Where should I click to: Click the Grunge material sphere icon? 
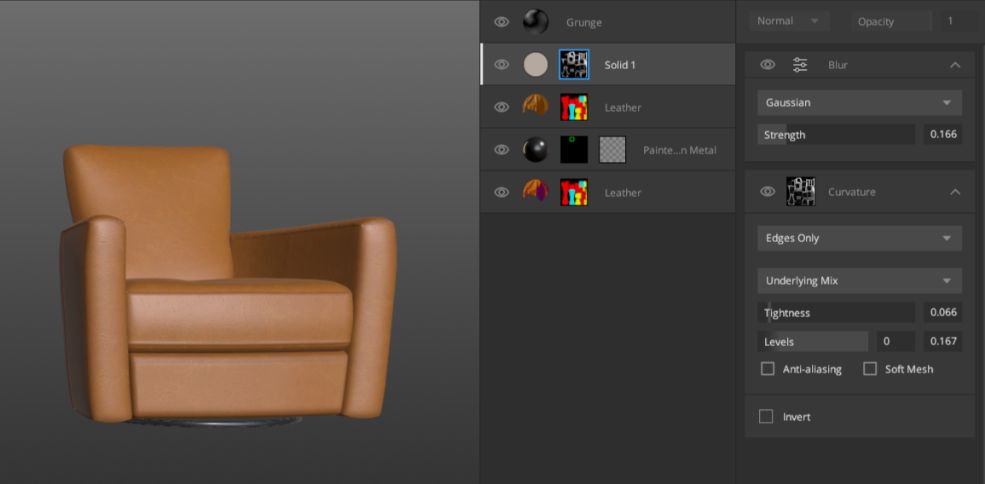click(535, 21)
